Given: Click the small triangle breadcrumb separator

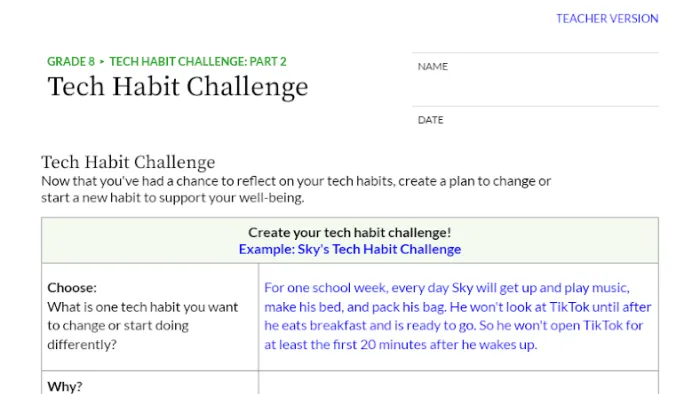Looking at the screenshot, I should [102, 61].
